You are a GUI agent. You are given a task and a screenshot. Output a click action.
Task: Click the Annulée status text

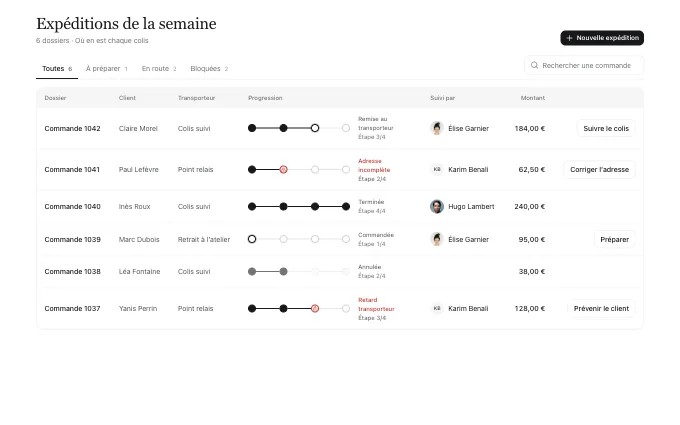pos(369,267)
